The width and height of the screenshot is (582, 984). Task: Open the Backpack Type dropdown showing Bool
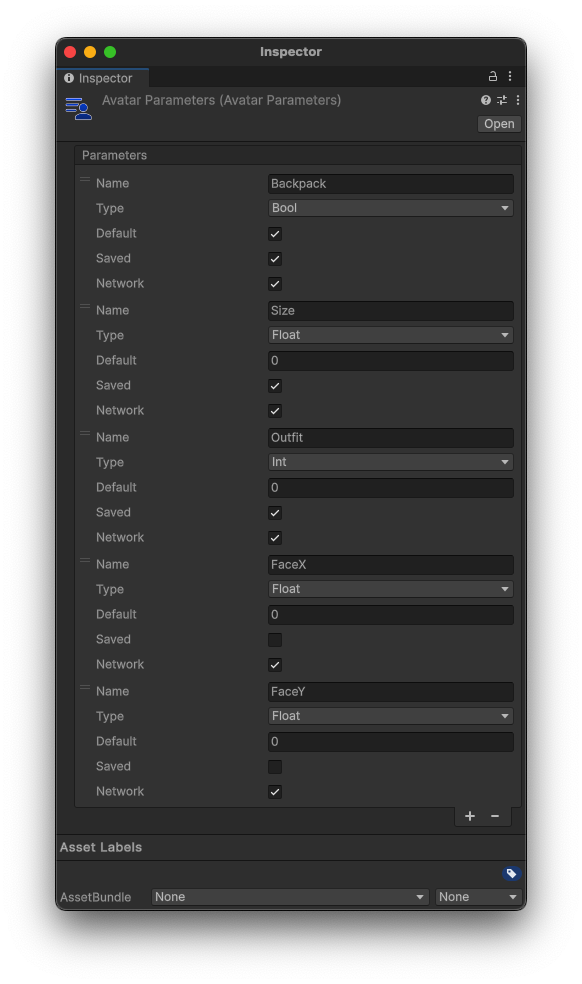click(x=391, y=208)
